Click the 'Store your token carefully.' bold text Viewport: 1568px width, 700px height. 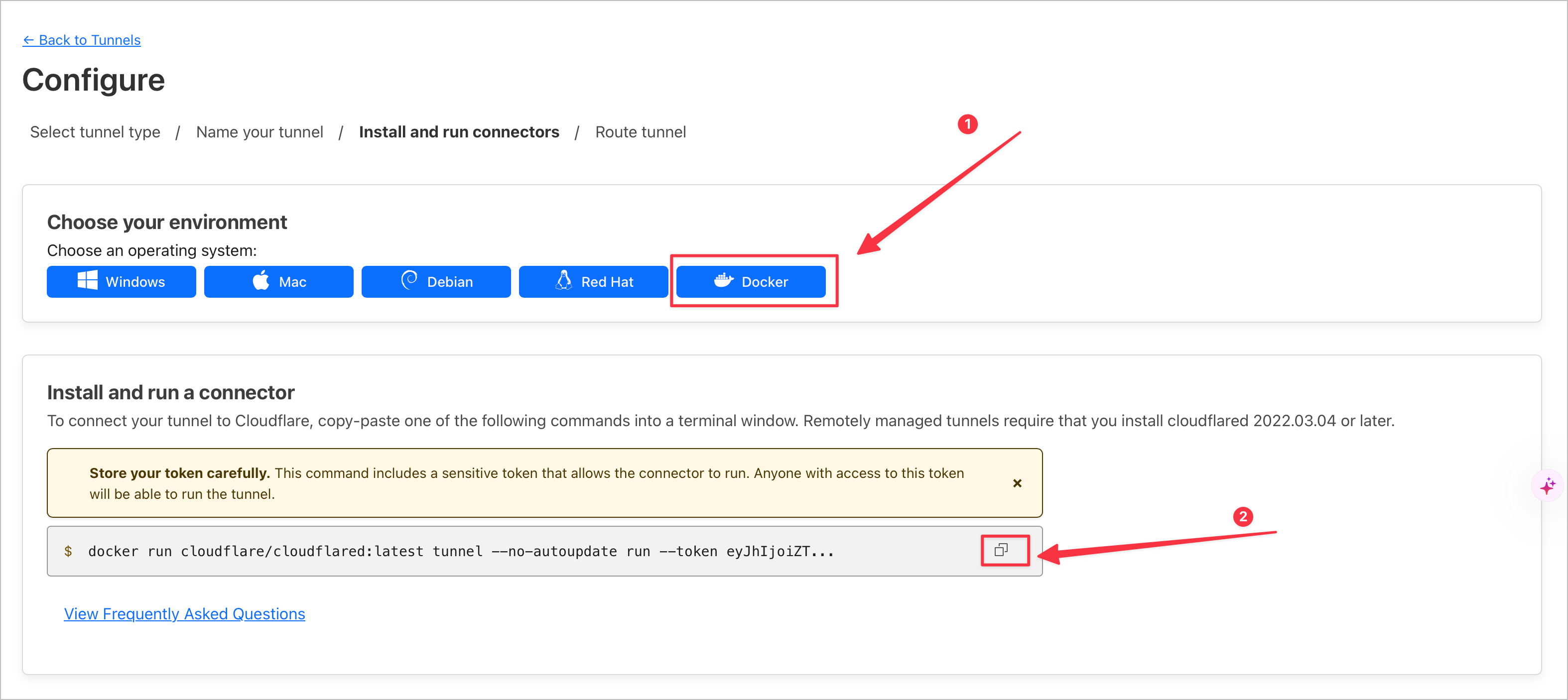(180, 473)
